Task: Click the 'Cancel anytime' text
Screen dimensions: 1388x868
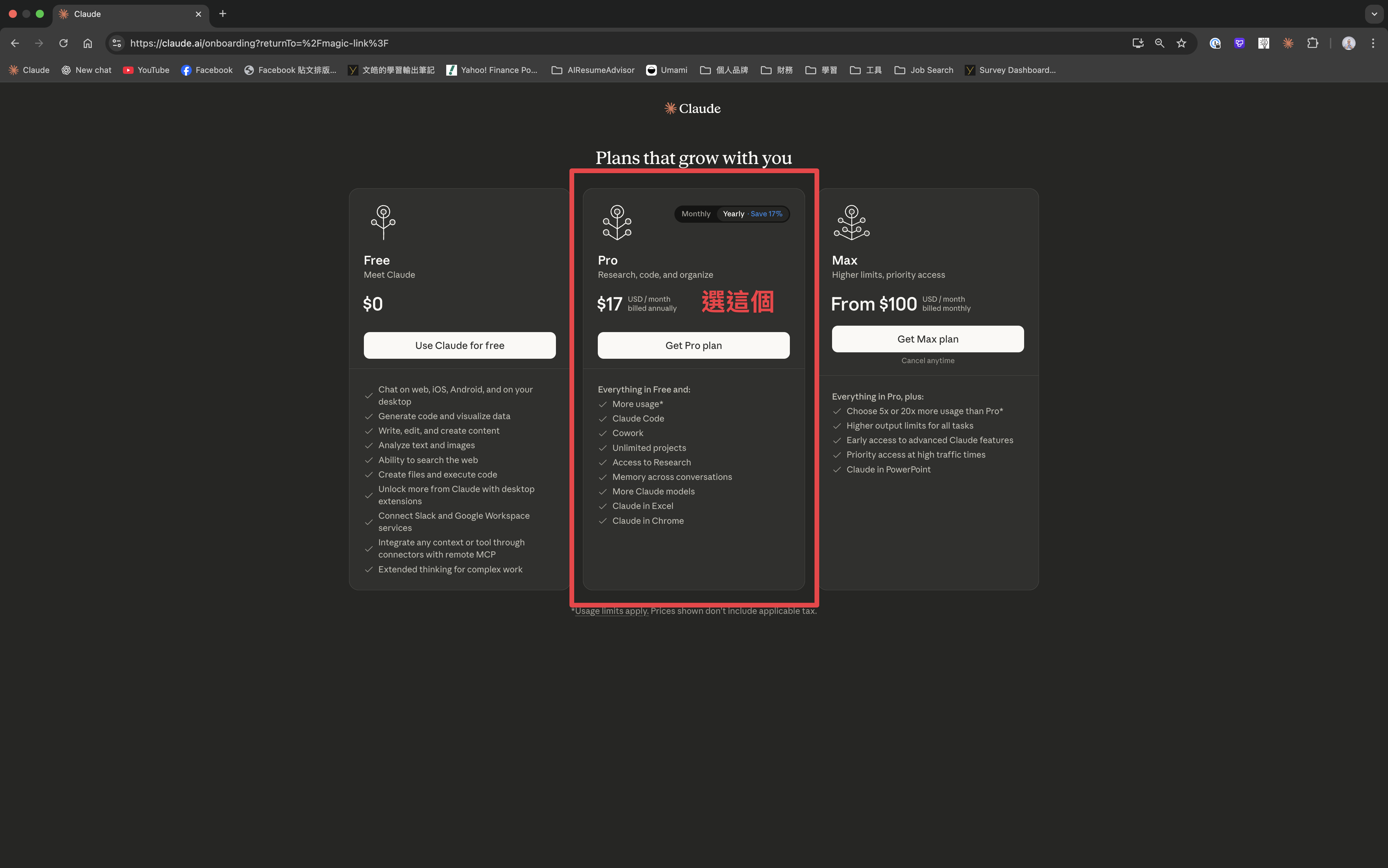Action: 928,360
